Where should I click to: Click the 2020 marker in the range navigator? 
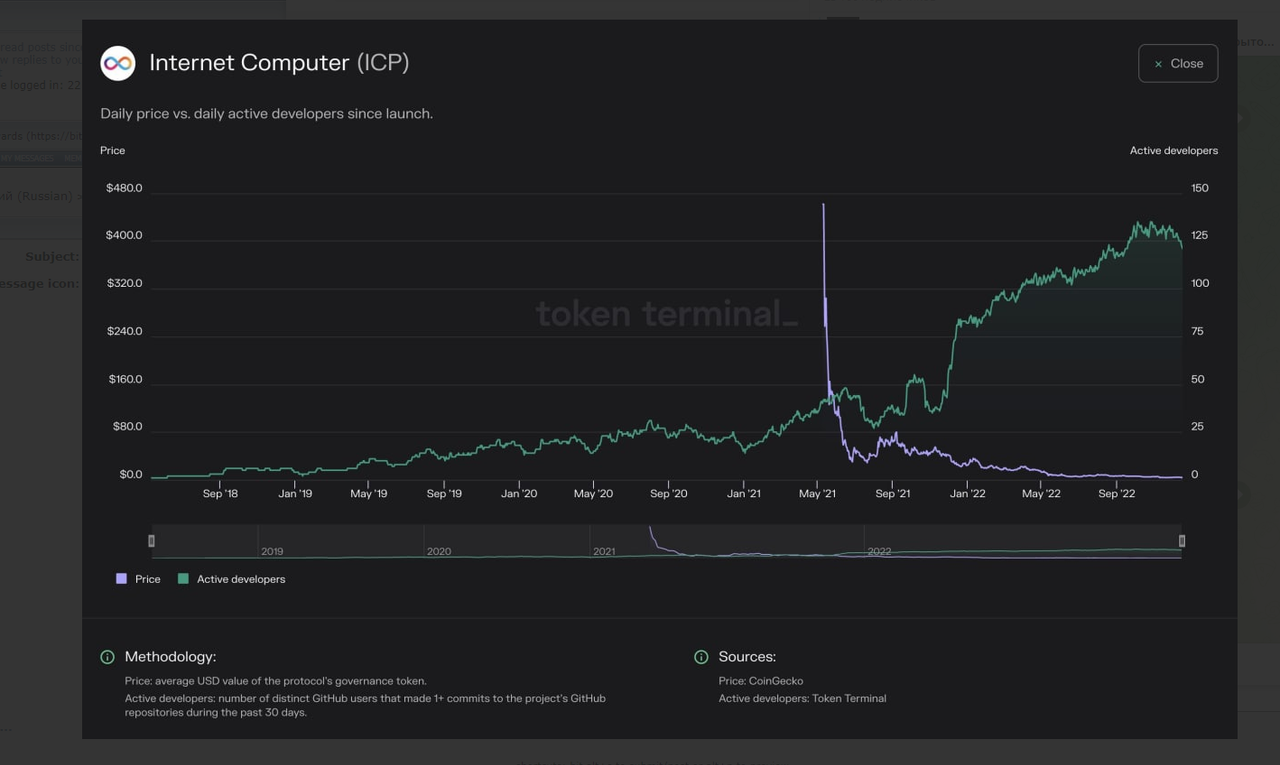(x=439, y=552)
